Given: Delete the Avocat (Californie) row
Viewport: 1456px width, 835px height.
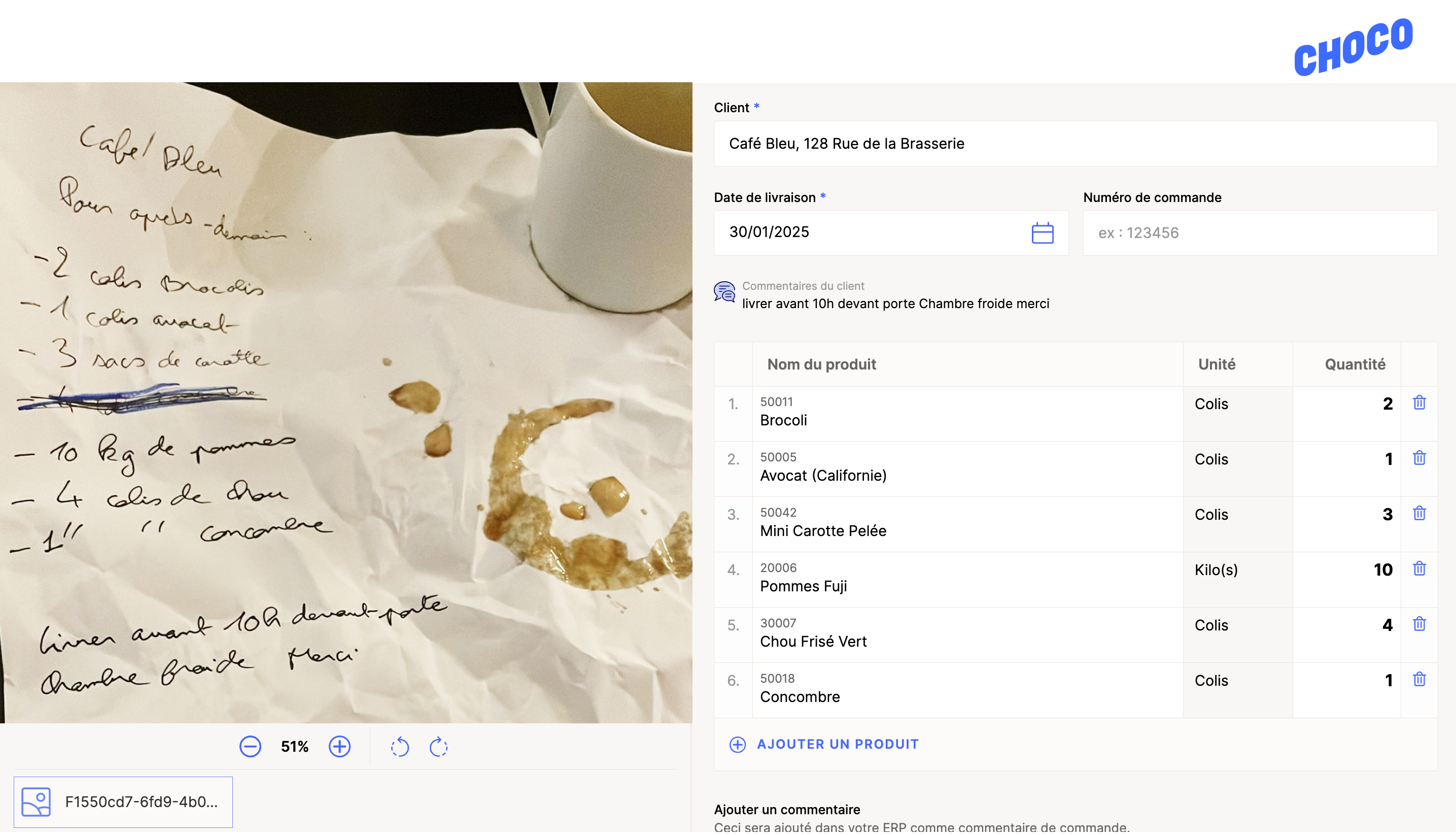Looking at the screenshot, I should 1419,458.
